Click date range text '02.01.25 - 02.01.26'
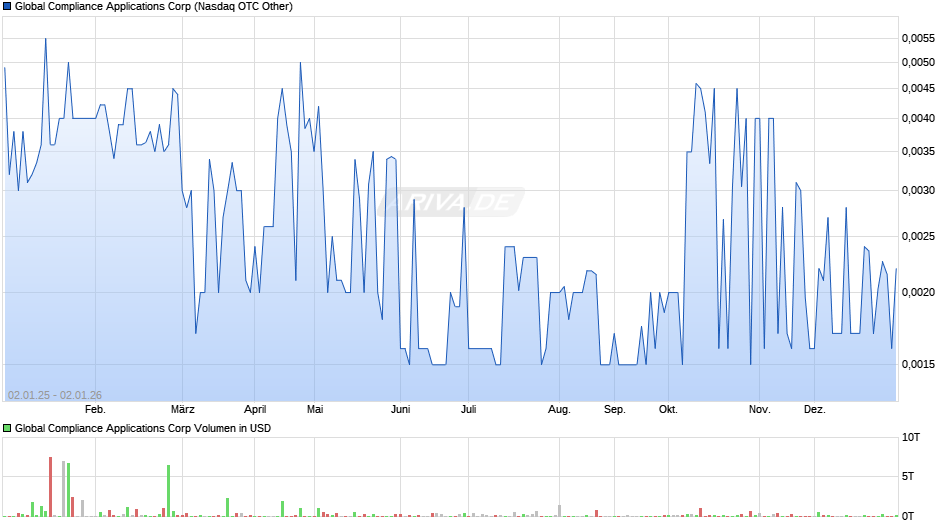The width and height of the screenshot is (940, 526). [x=55, y=395]
